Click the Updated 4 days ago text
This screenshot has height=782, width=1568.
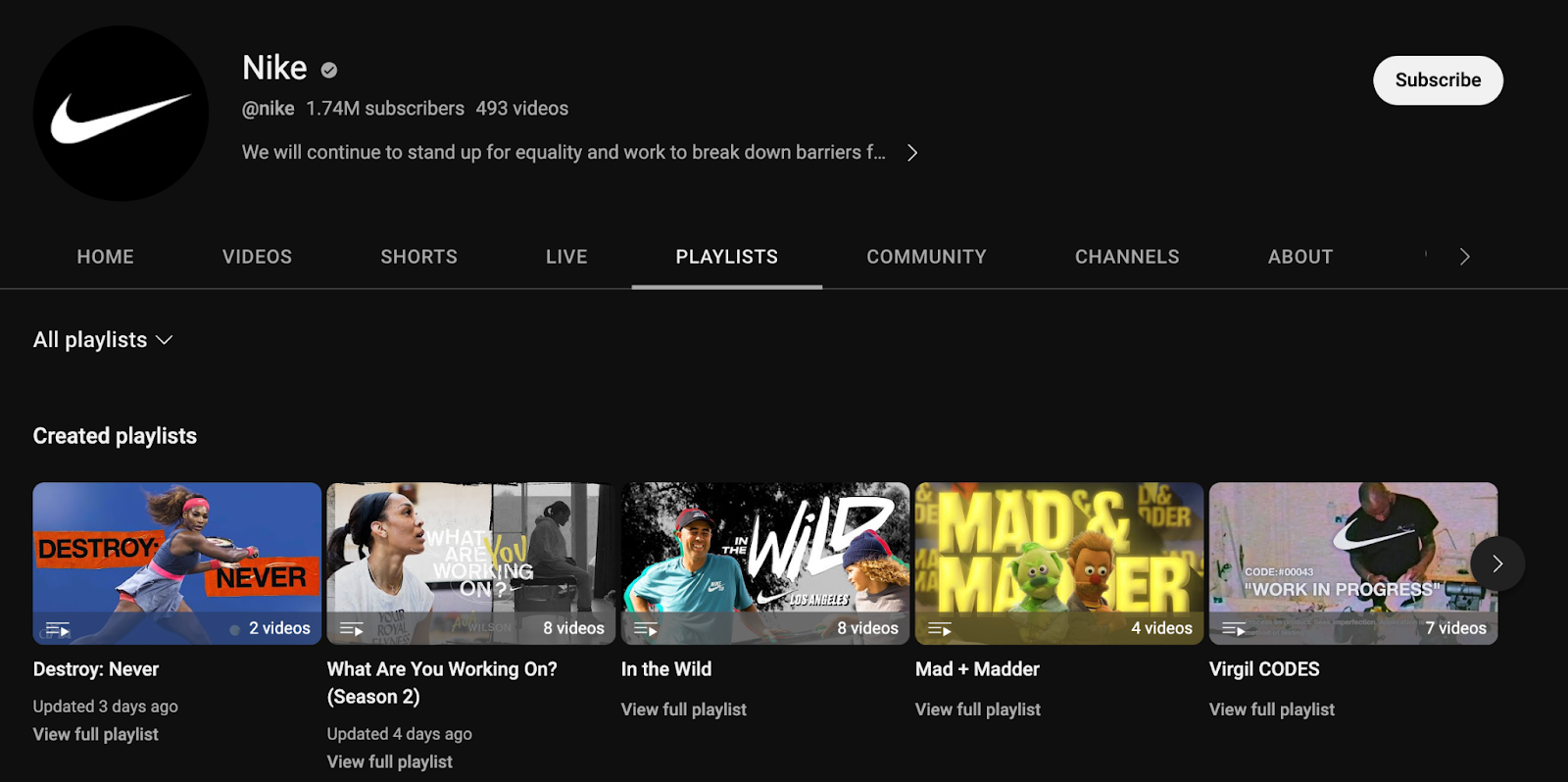tap(400, 734)
